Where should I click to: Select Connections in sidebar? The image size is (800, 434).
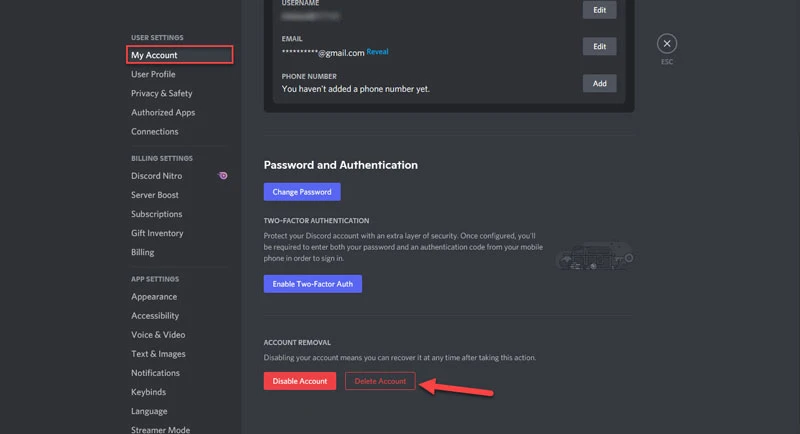(155, 132)
